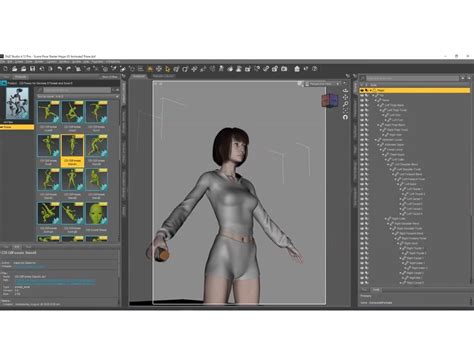474x364 pixels.
Task: Click the Redo arrow in toolbar
Action: click(x=68, y=69)
